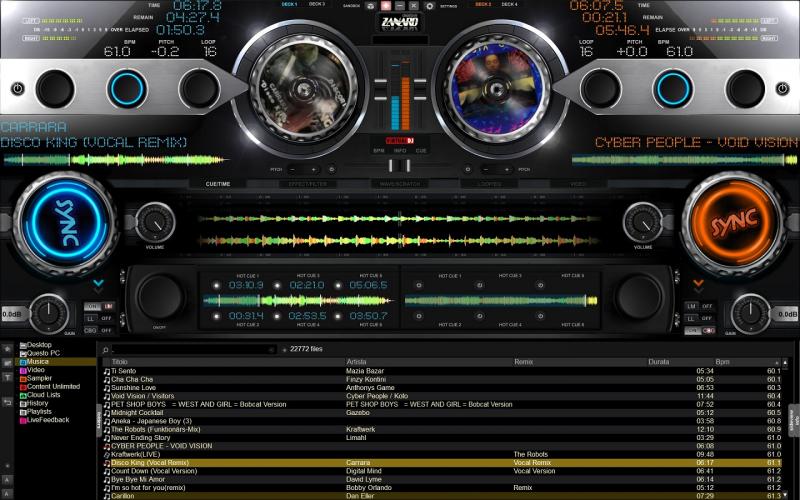Viewport: 800px width, 500px height.
Task: Open the Questo PC item
Action: point(43,353)
